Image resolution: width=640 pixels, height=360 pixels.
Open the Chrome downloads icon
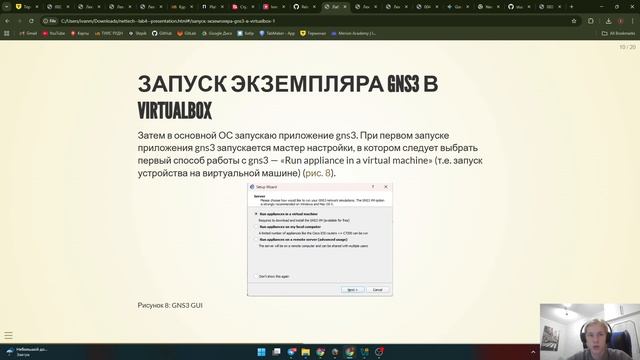[608, 21]
